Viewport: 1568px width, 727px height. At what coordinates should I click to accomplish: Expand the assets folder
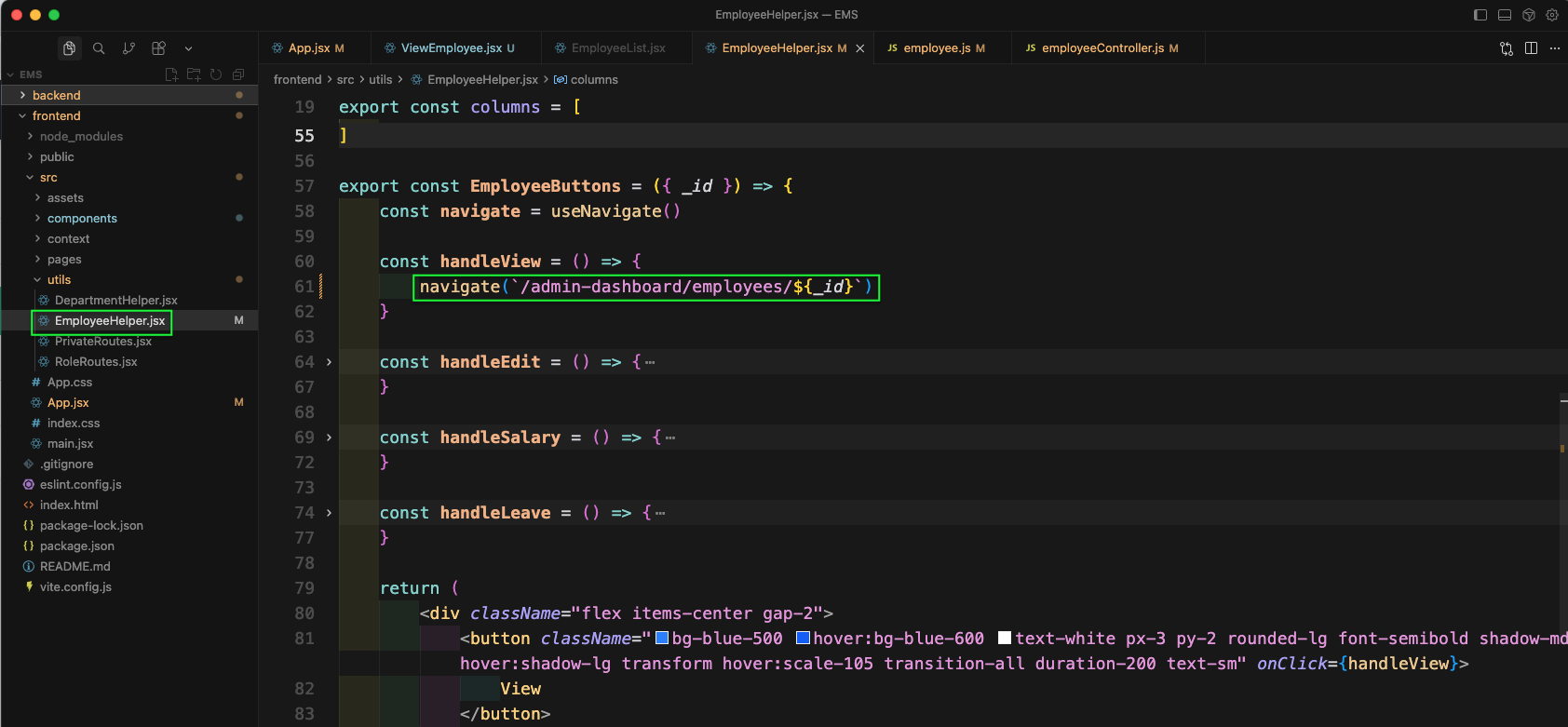pos(128,197)
